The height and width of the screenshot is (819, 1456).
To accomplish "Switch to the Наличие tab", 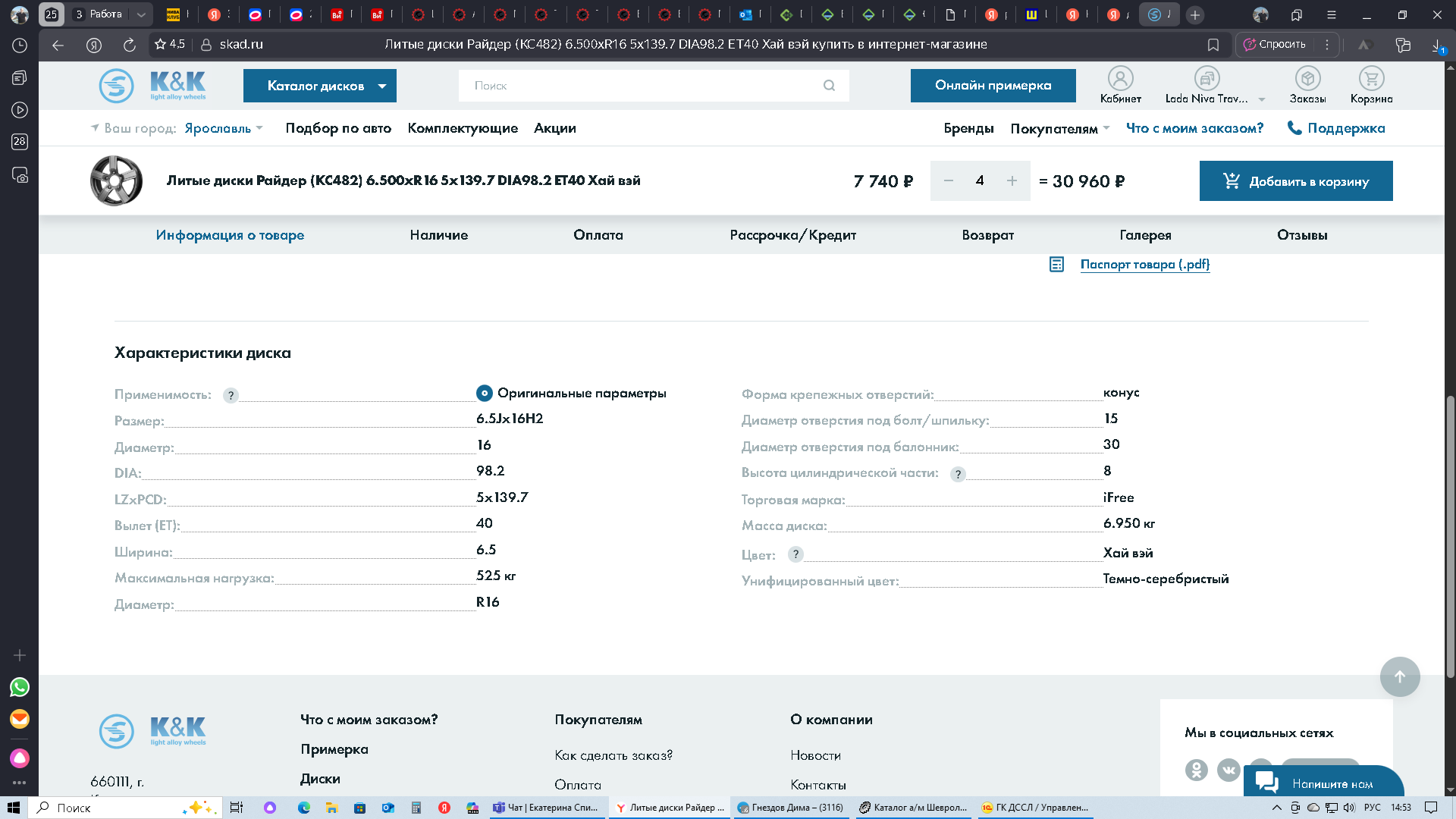I will click(x=438, y=235).
